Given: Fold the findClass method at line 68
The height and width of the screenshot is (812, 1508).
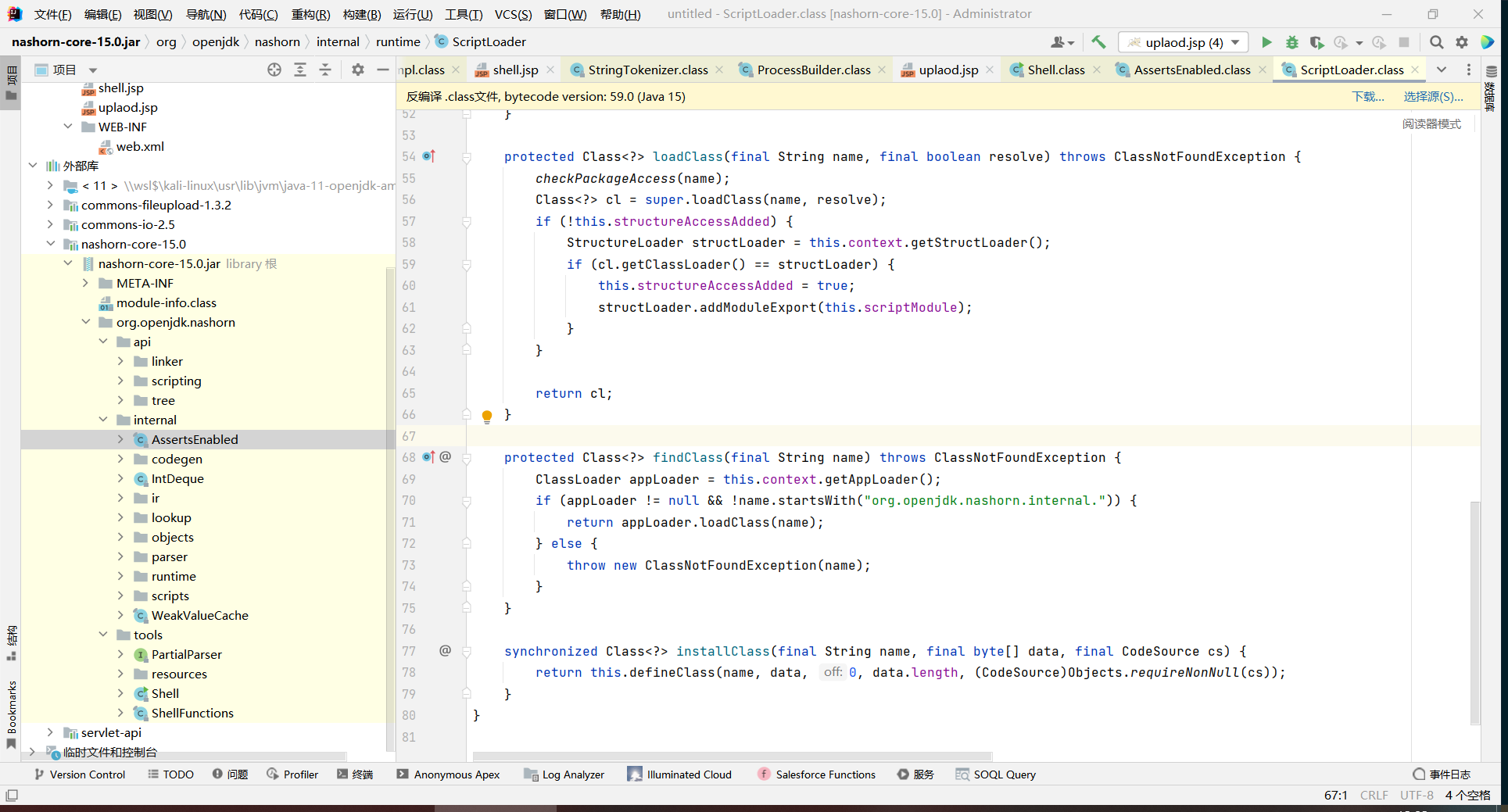Looking at the screenshot, I should 467,458.
